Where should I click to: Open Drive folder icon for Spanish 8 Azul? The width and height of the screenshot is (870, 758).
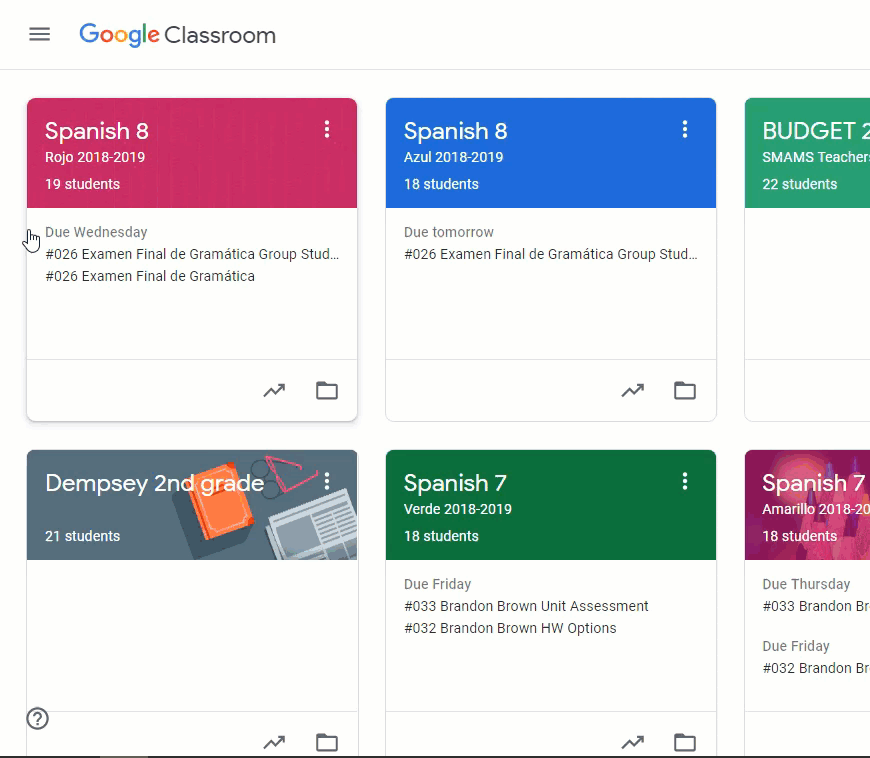(685, 391)
